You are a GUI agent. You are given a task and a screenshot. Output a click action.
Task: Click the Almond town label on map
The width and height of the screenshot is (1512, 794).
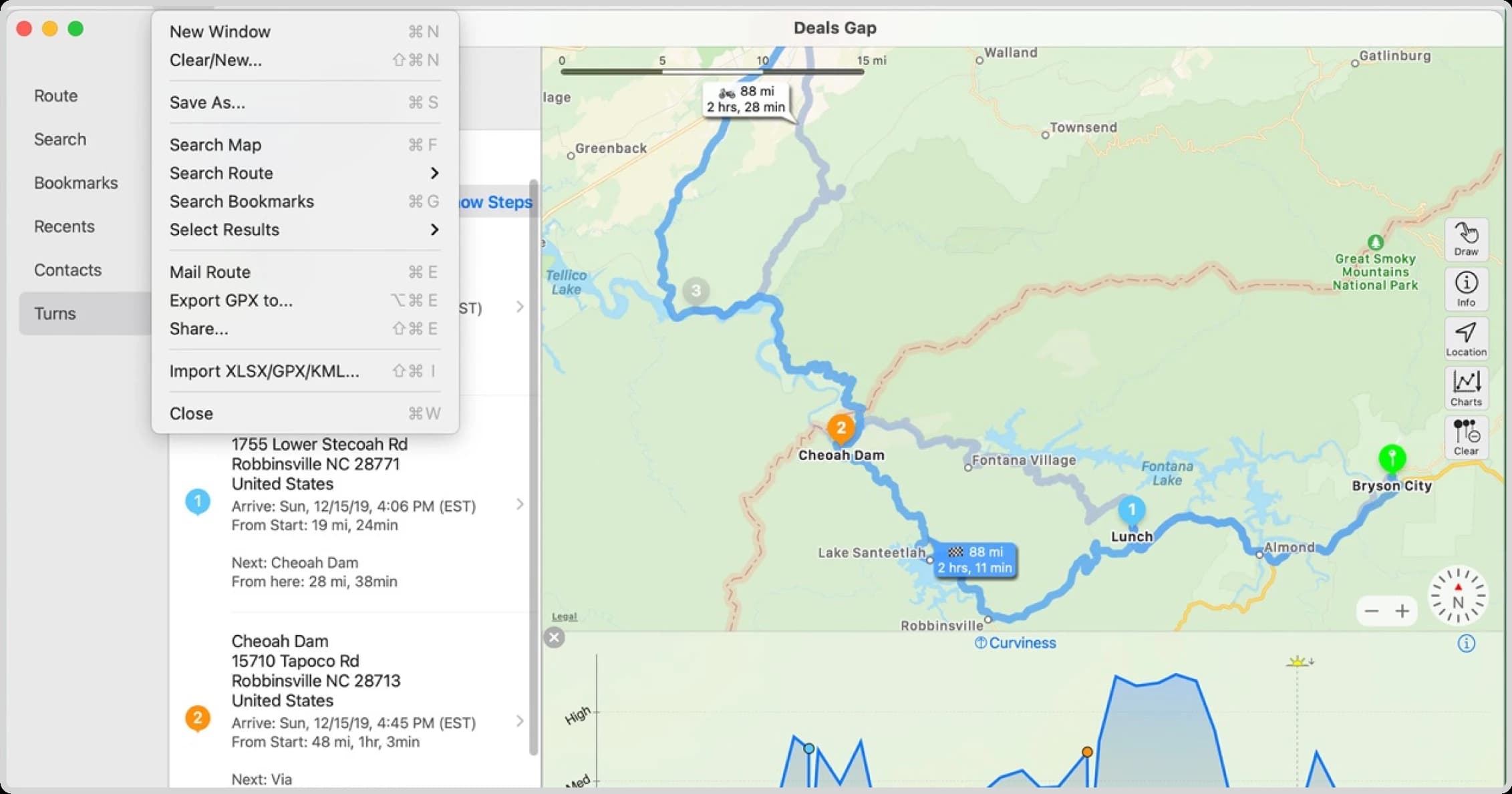(1289, 548)
